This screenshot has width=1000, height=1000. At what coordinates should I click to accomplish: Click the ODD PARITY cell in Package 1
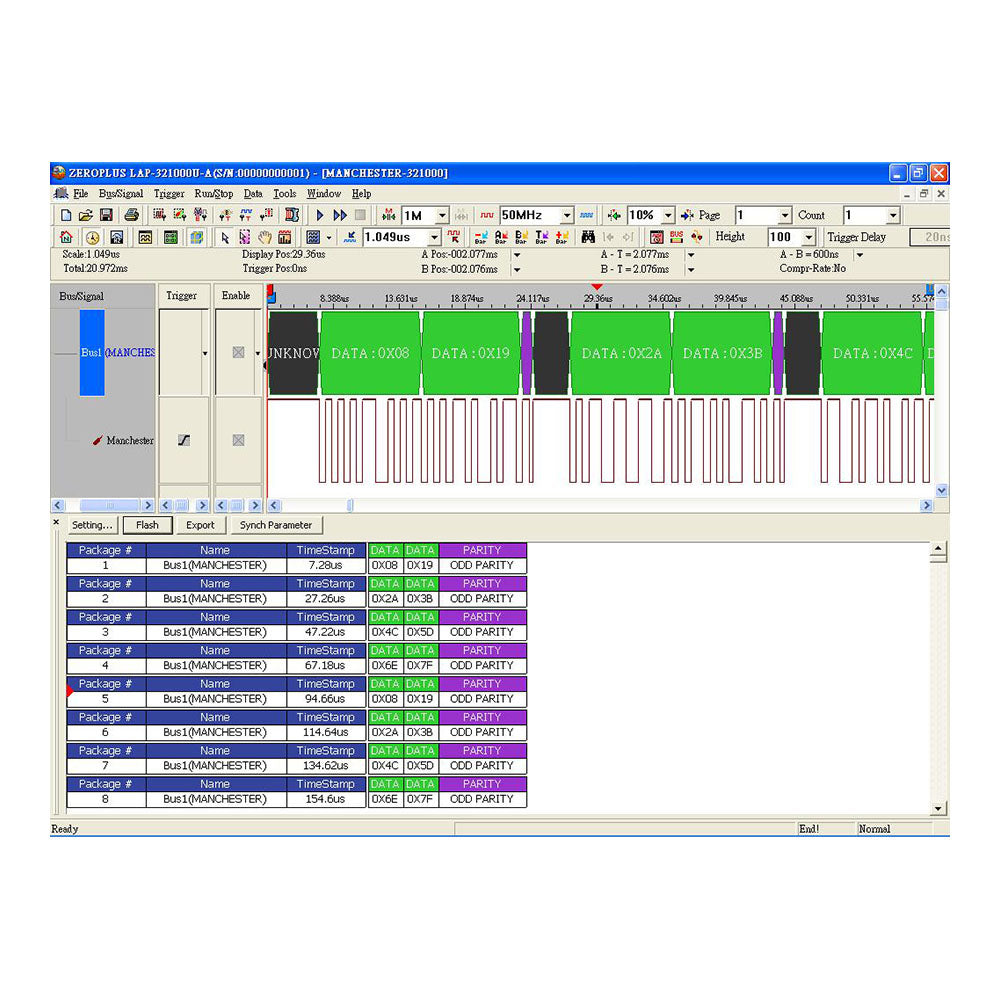click(482, 565)
